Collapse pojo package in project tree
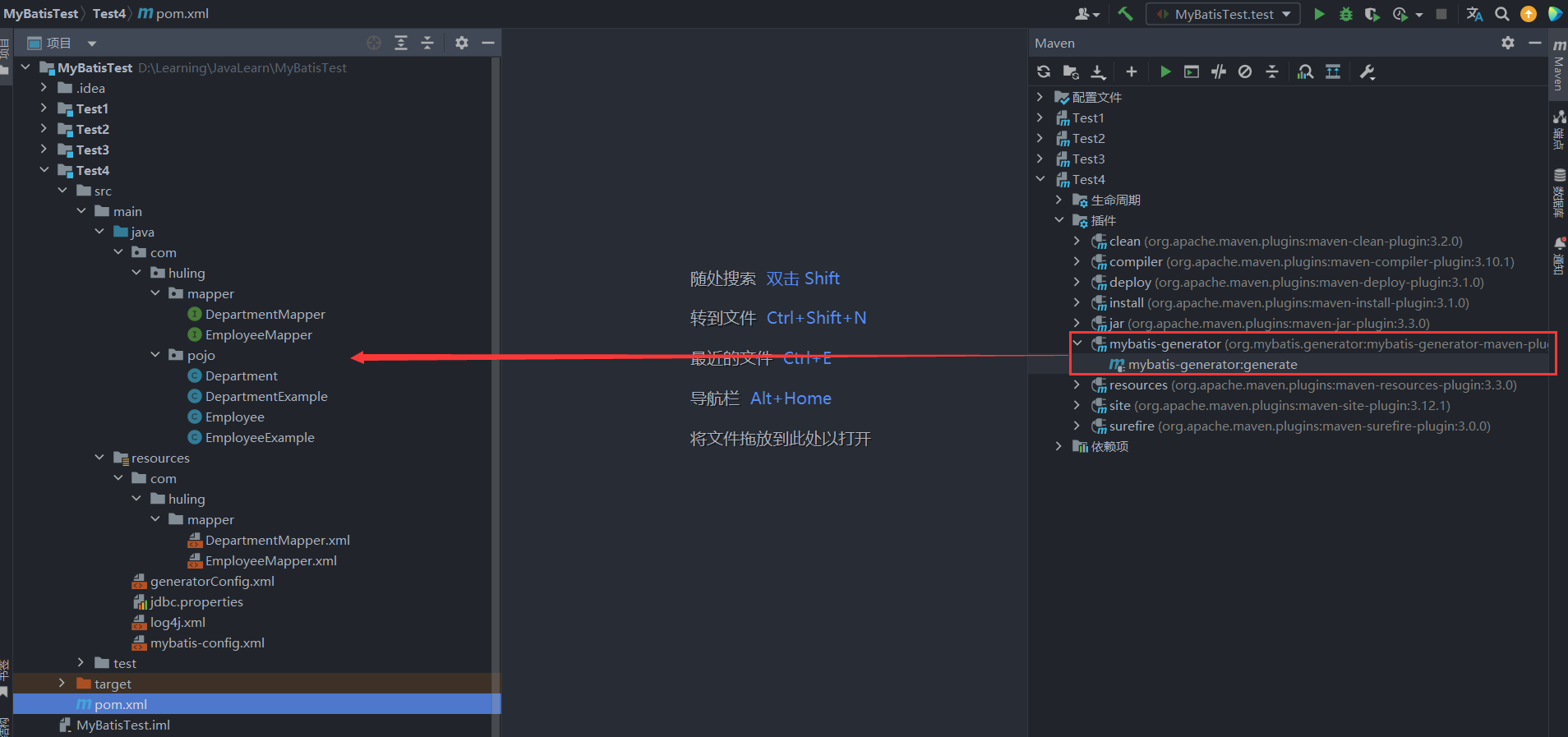1568x737 pixels. click(x=155, y=355)
